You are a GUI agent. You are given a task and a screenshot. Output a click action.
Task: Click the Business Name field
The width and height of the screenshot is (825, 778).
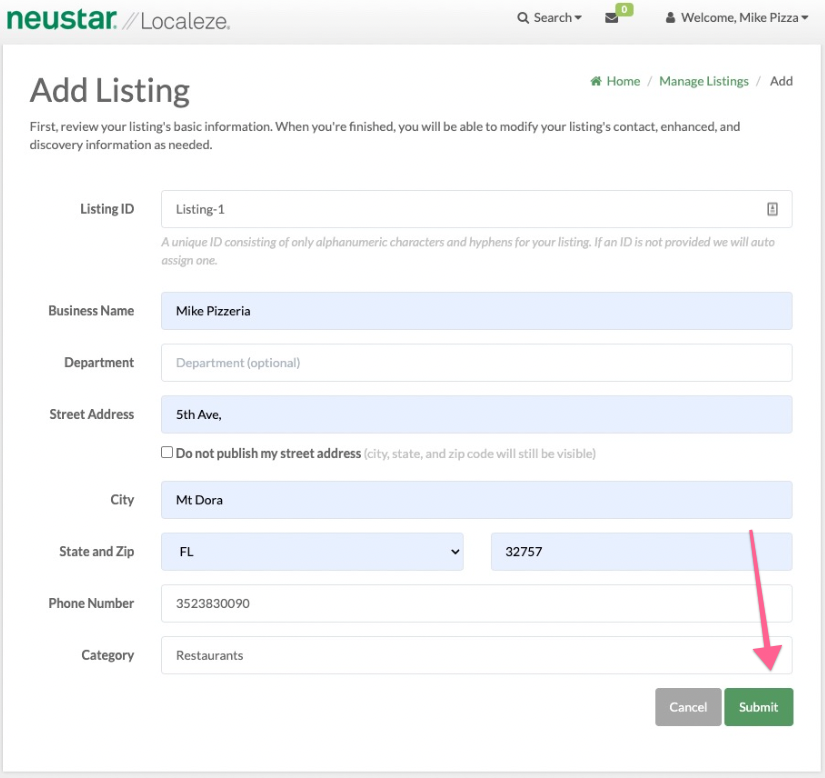(476, 311)
